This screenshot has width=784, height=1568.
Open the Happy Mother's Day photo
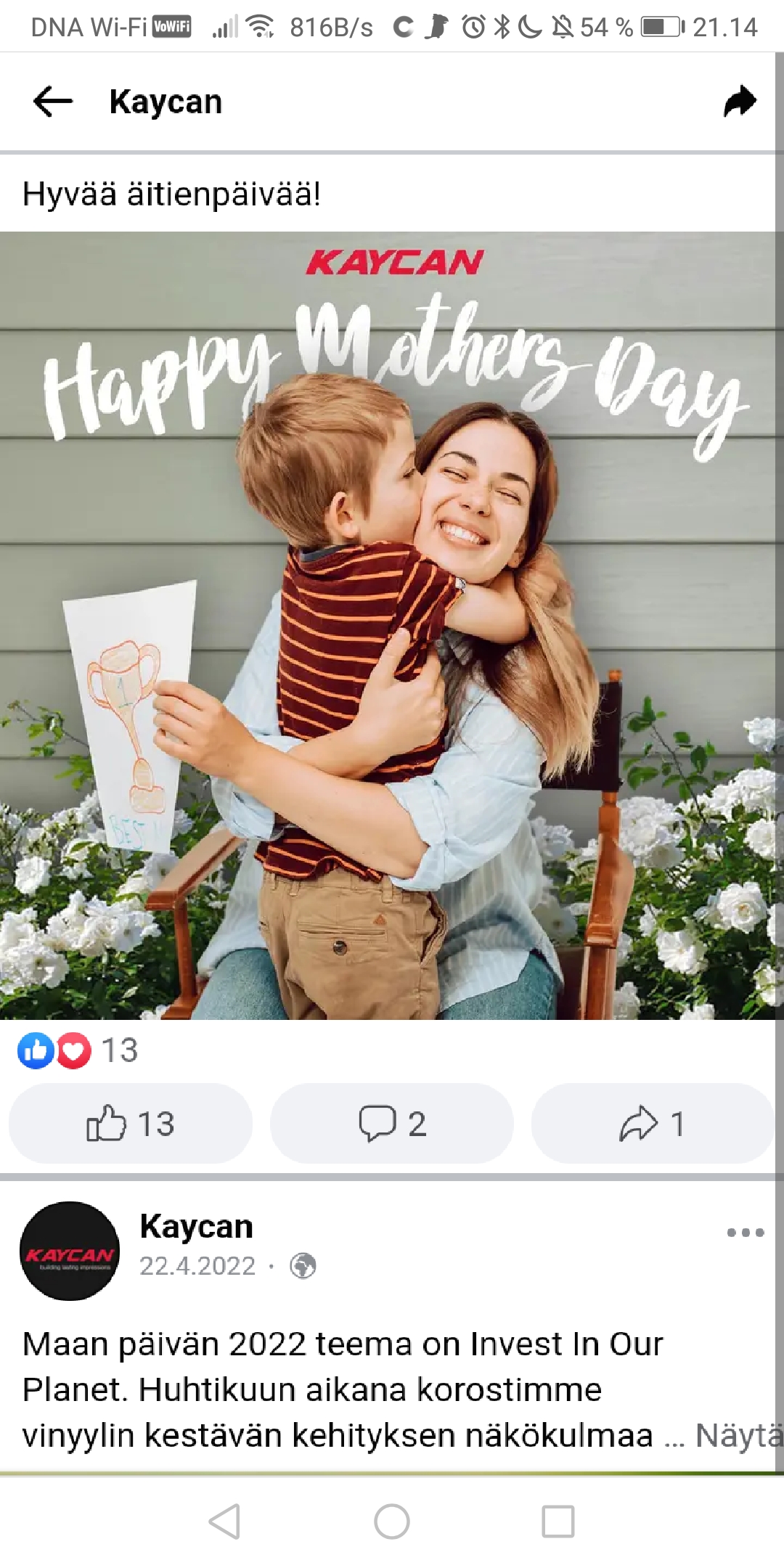[392, 626]
